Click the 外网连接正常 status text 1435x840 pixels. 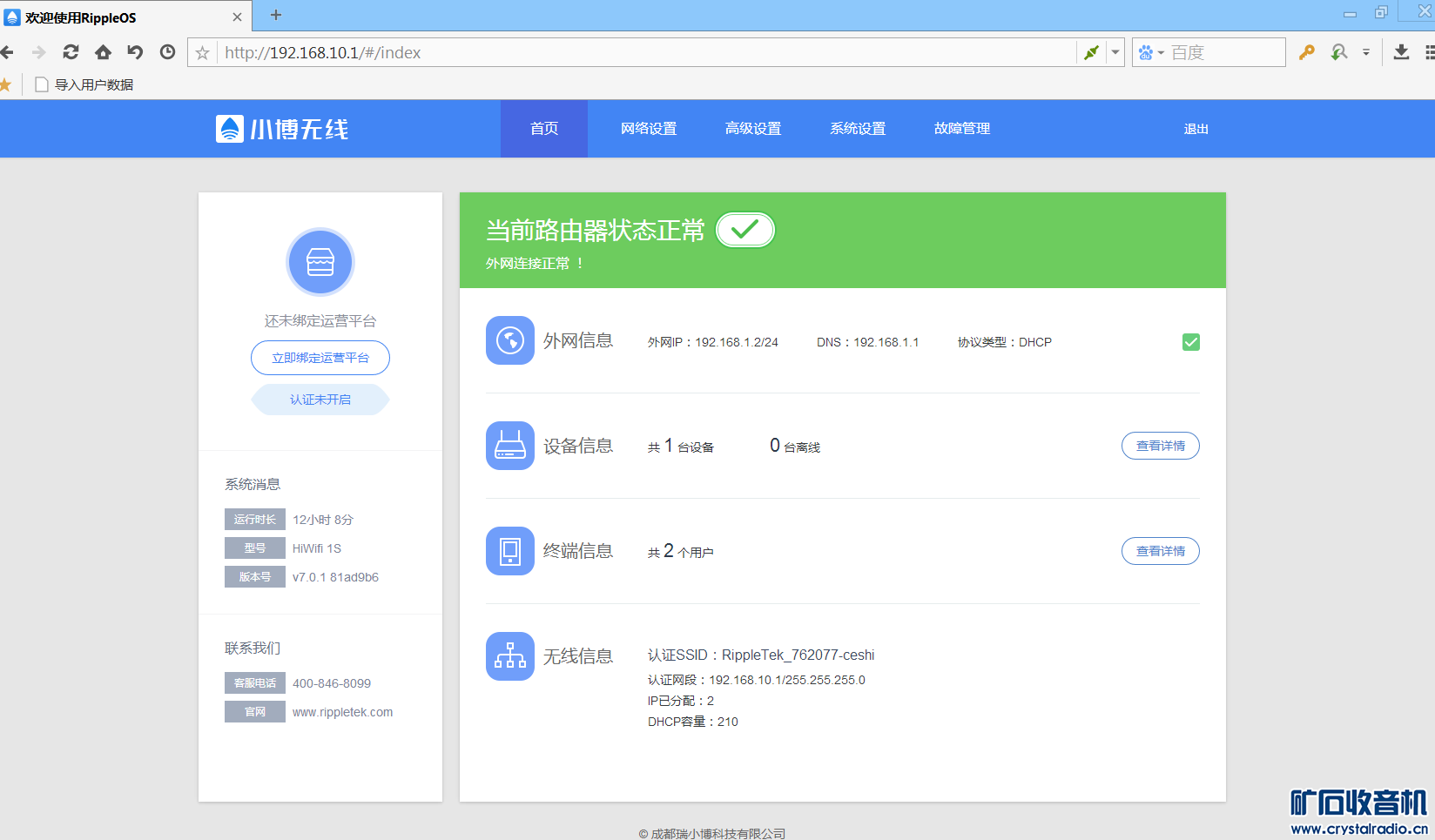tap(534, 264)
